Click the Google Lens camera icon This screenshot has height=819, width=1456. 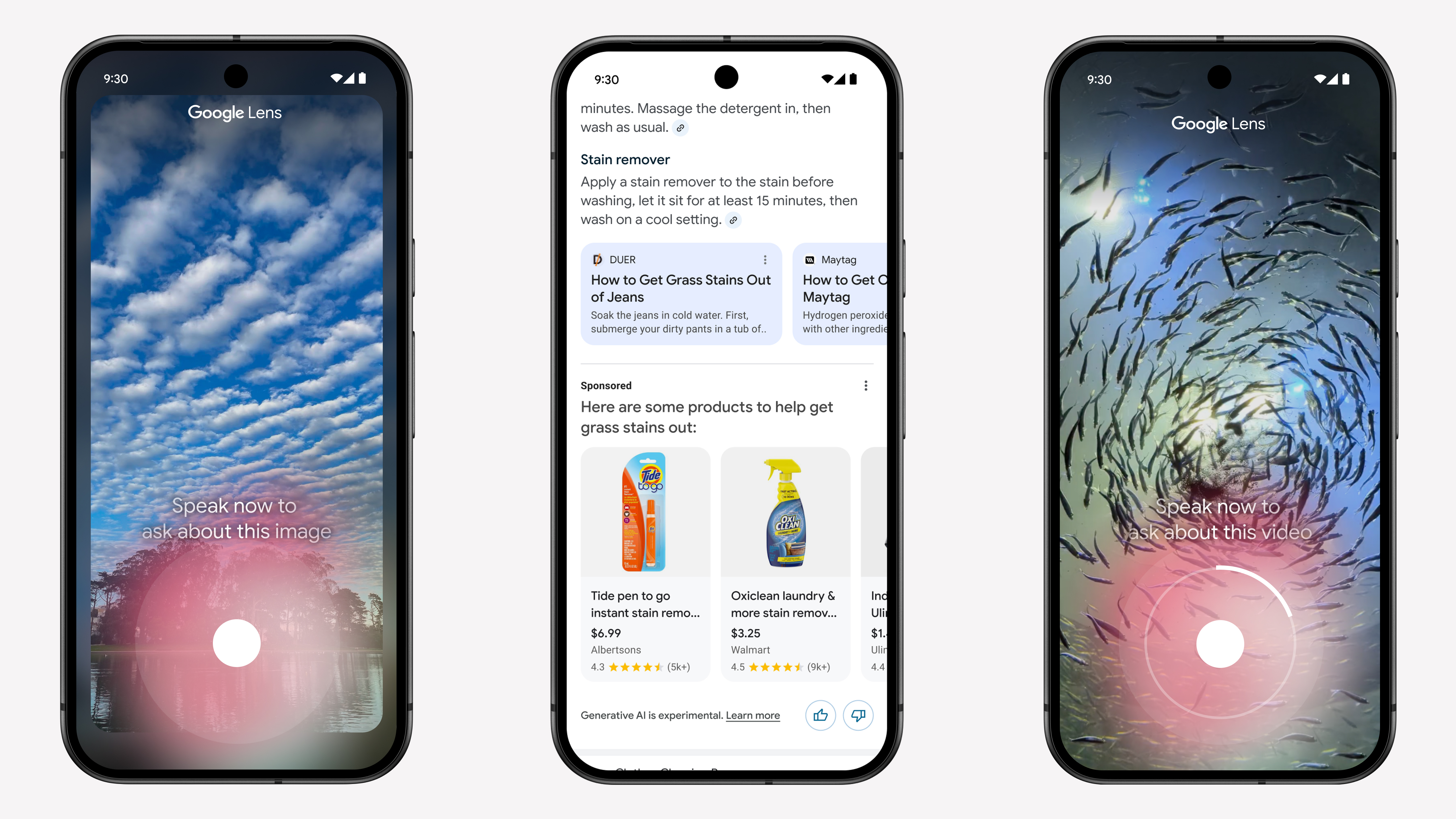(236, 643)
